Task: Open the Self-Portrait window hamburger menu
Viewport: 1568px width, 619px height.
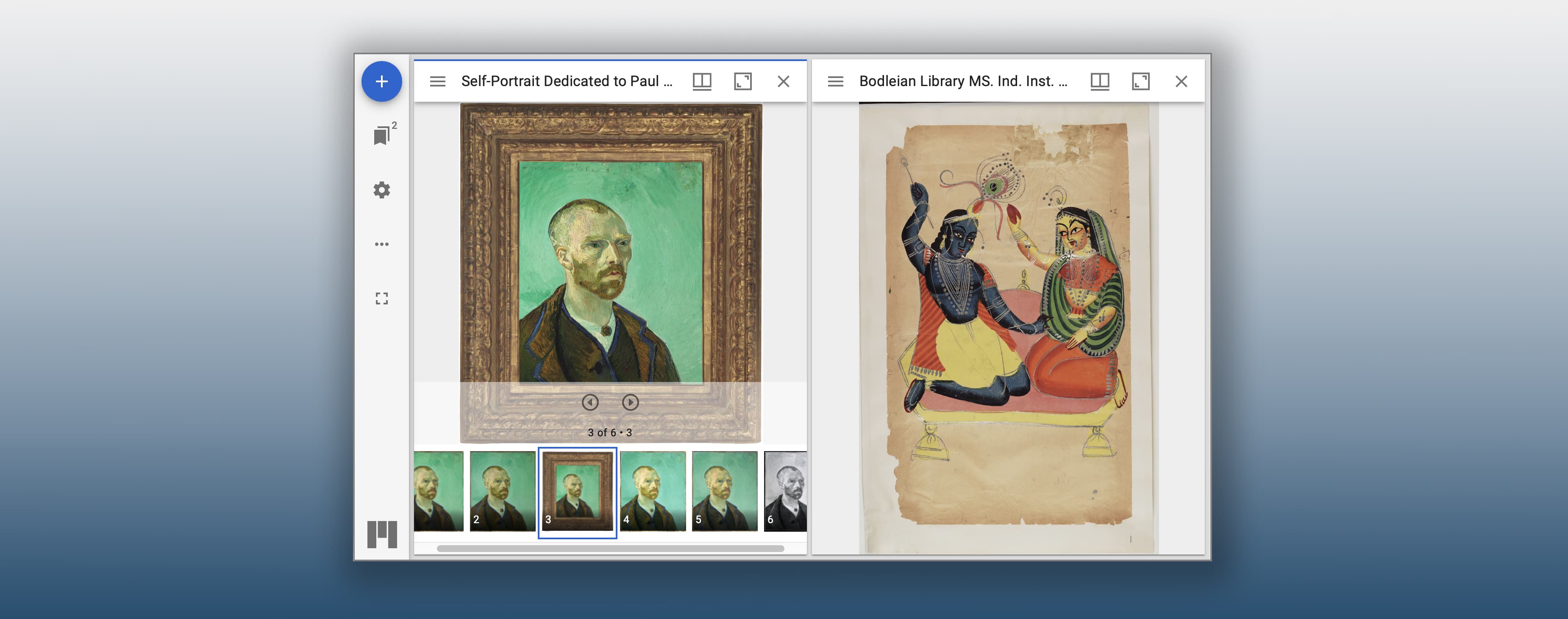Action: tap(438, 81)
